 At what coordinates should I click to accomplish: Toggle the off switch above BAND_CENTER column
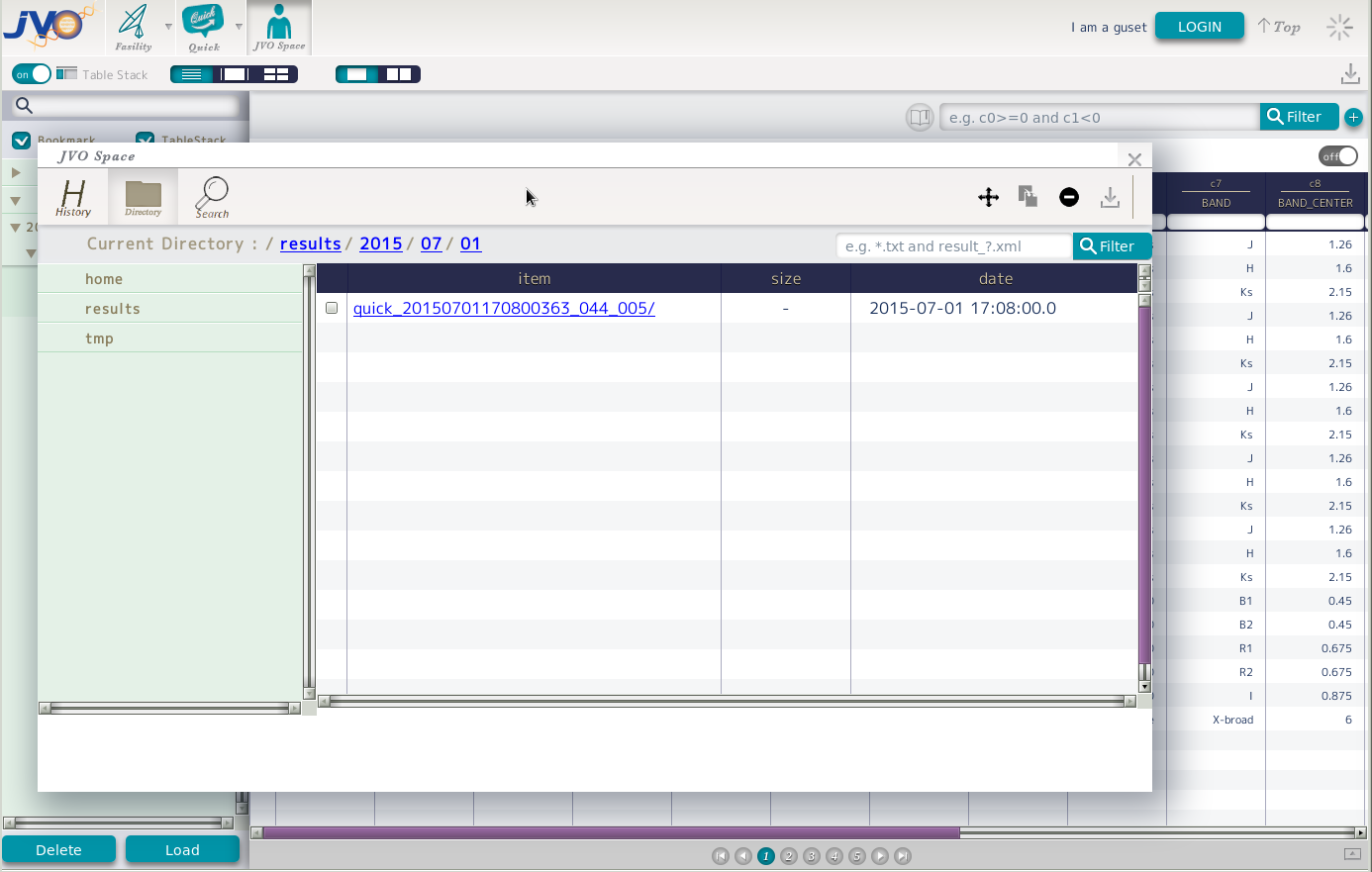click(x=1337, y=156)
